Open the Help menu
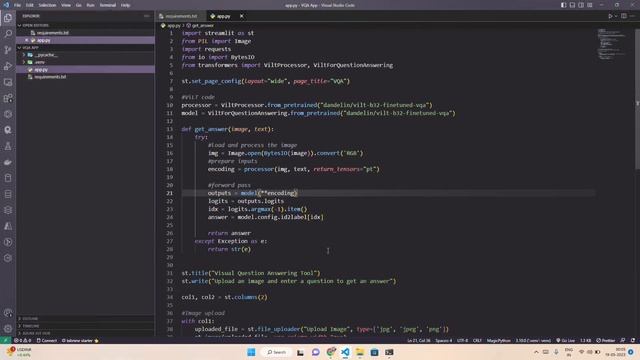The image size is (640, 360). [x=125, y=5]
